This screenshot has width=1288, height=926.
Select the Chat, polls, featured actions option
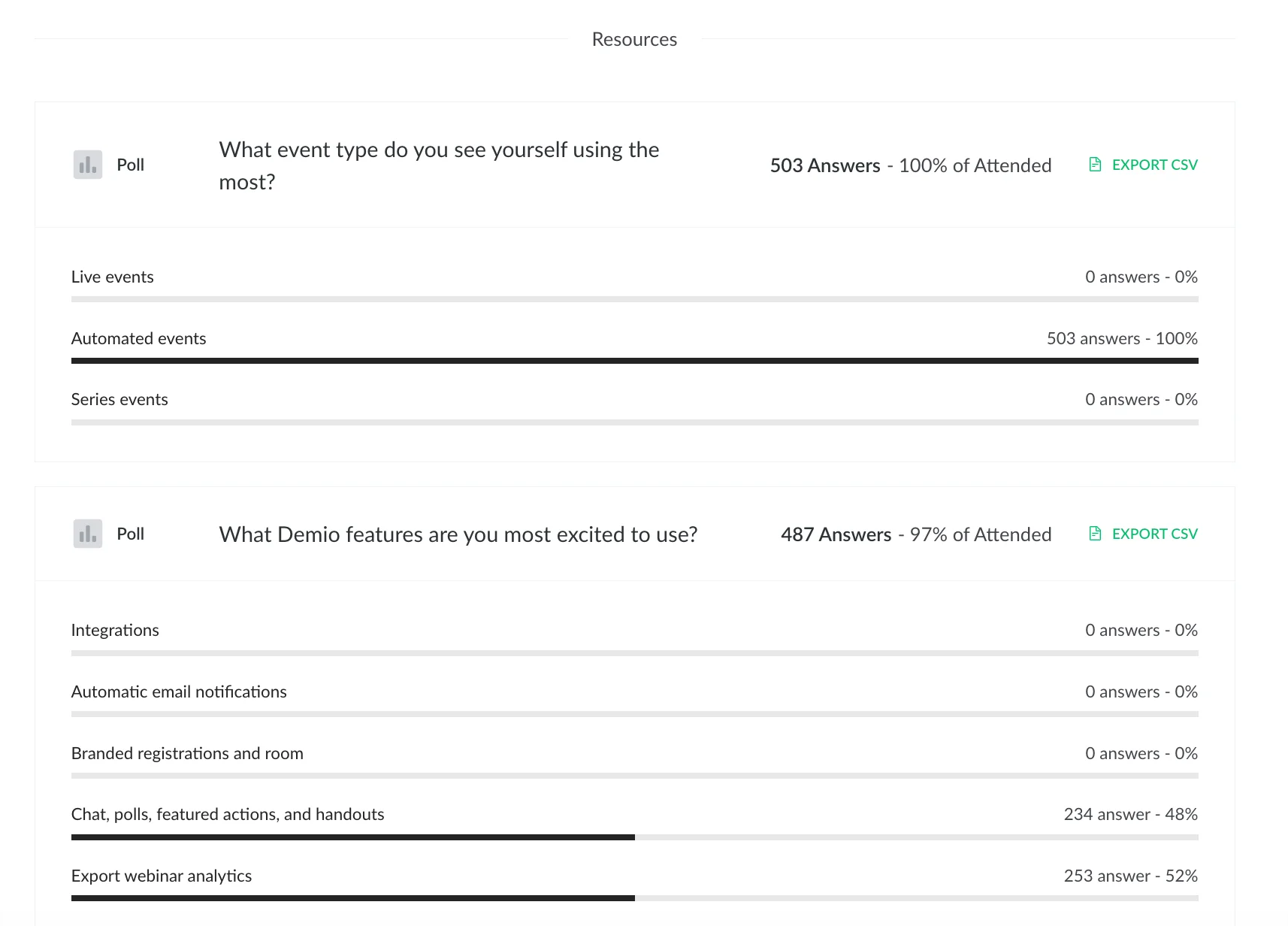pyautogui.click(x=227, y=813)
